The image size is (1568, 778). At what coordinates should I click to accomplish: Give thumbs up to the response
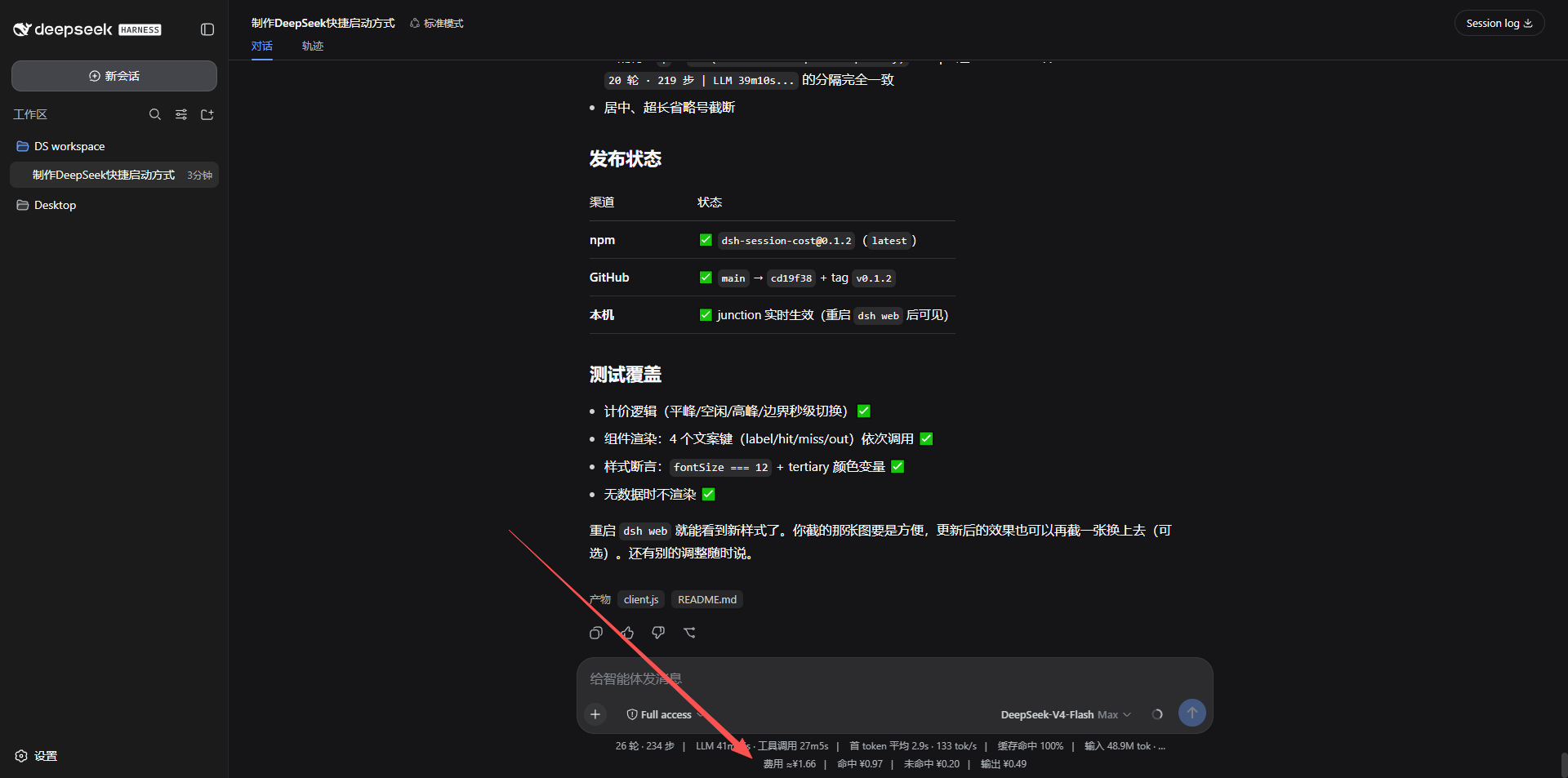(627, 633)
